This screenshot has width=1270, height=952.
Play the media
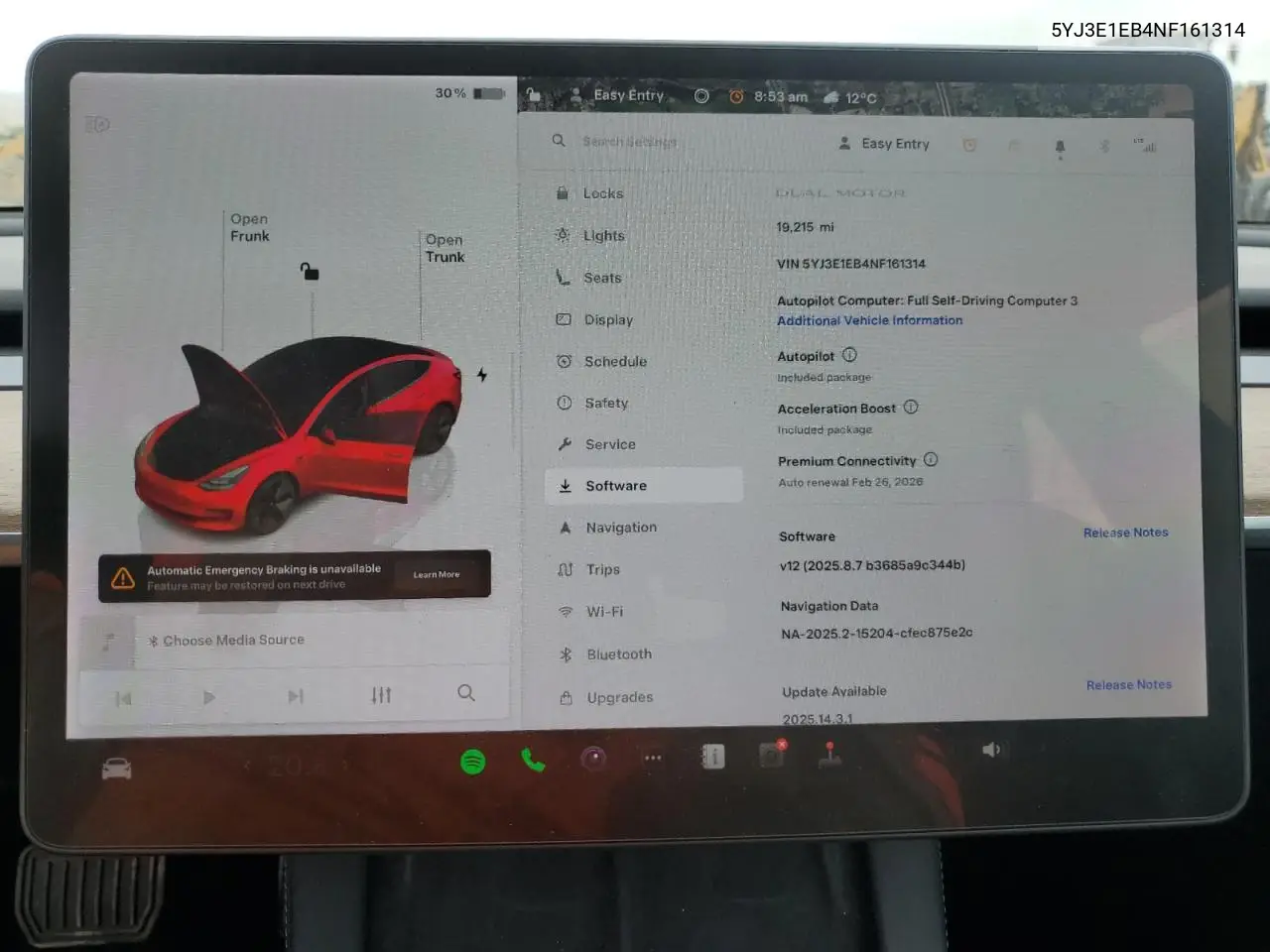[x=208, y=697]
